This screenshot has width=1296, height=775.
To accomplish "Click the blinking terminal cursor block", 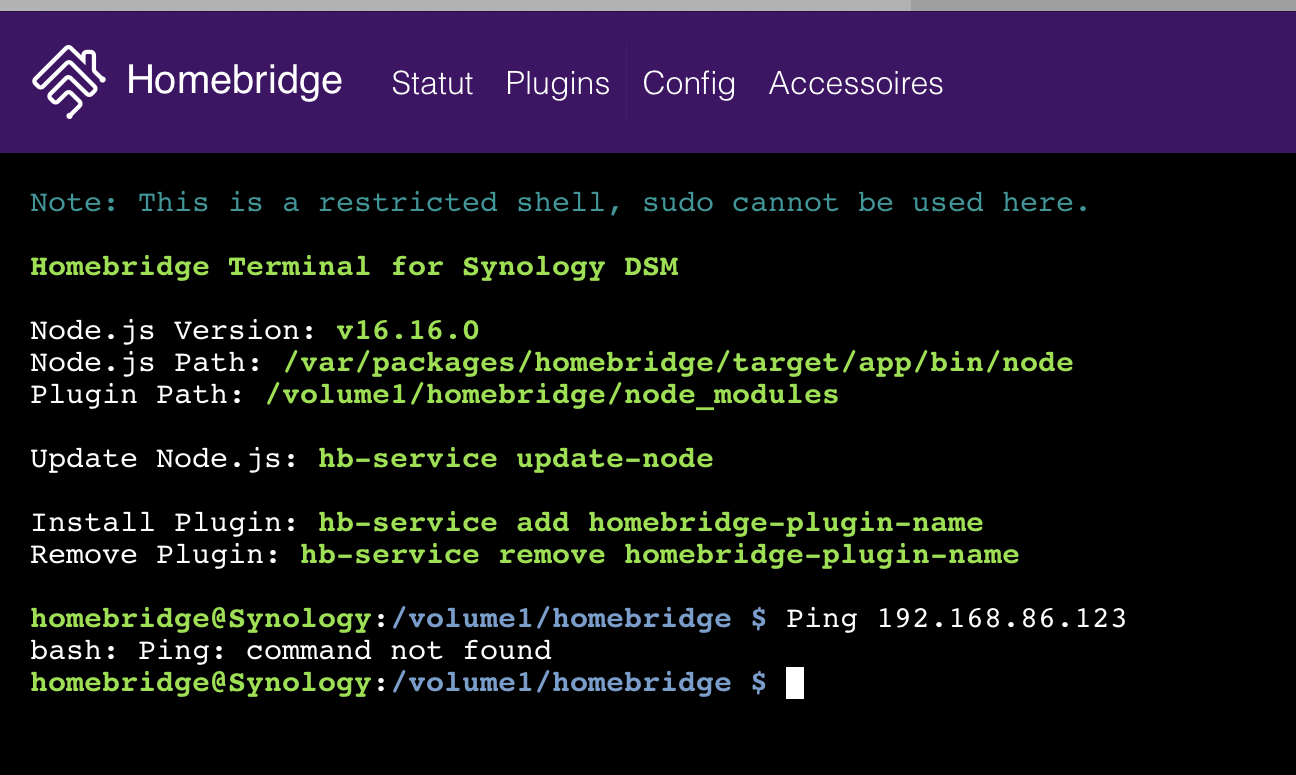I will coord(796,683).
